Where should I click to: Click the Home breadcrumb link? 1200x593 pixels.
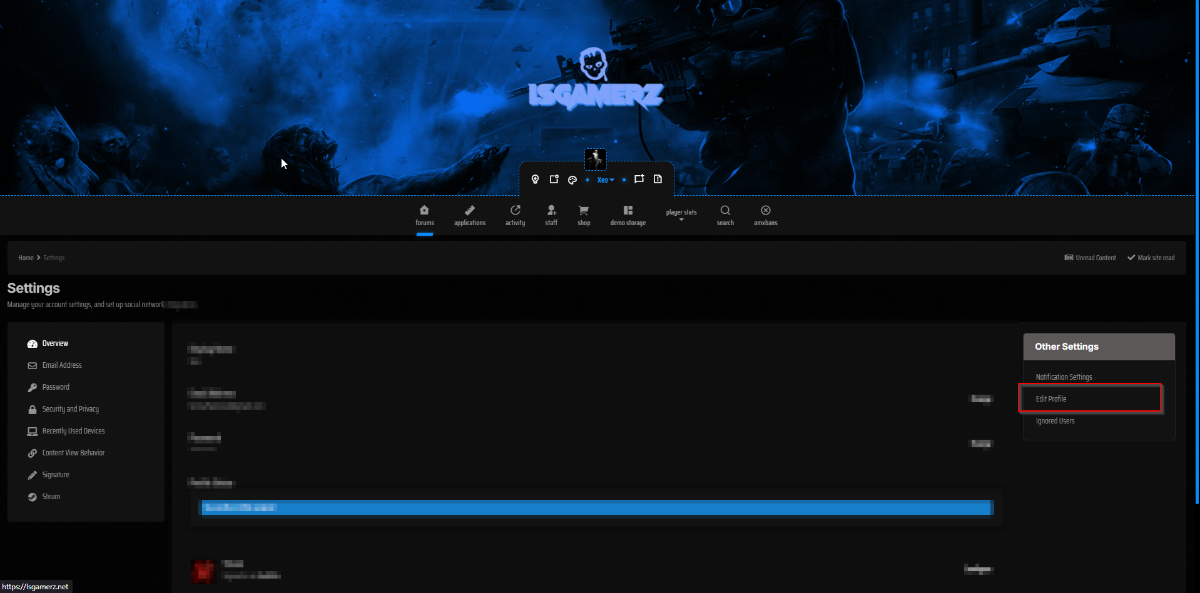coord(25,258)
